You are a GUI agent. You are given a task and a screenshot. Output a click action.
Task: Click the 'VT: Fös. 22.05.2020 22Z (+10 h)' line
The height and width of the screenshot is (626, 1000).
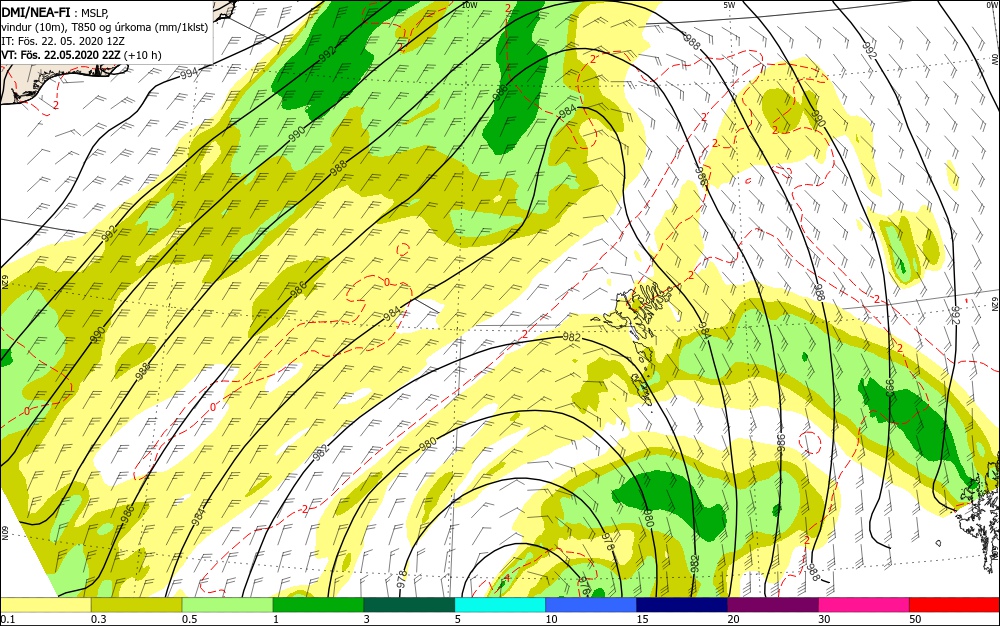coord(82,55)
